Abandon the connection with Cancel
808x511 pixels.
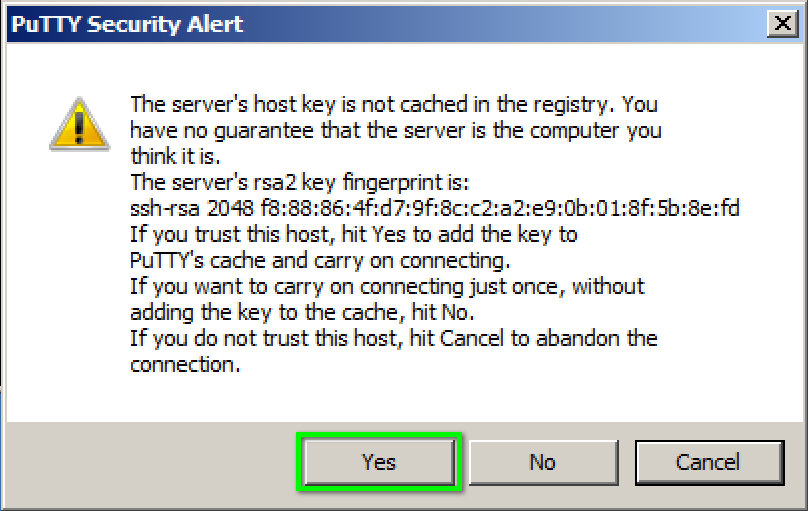710,462
